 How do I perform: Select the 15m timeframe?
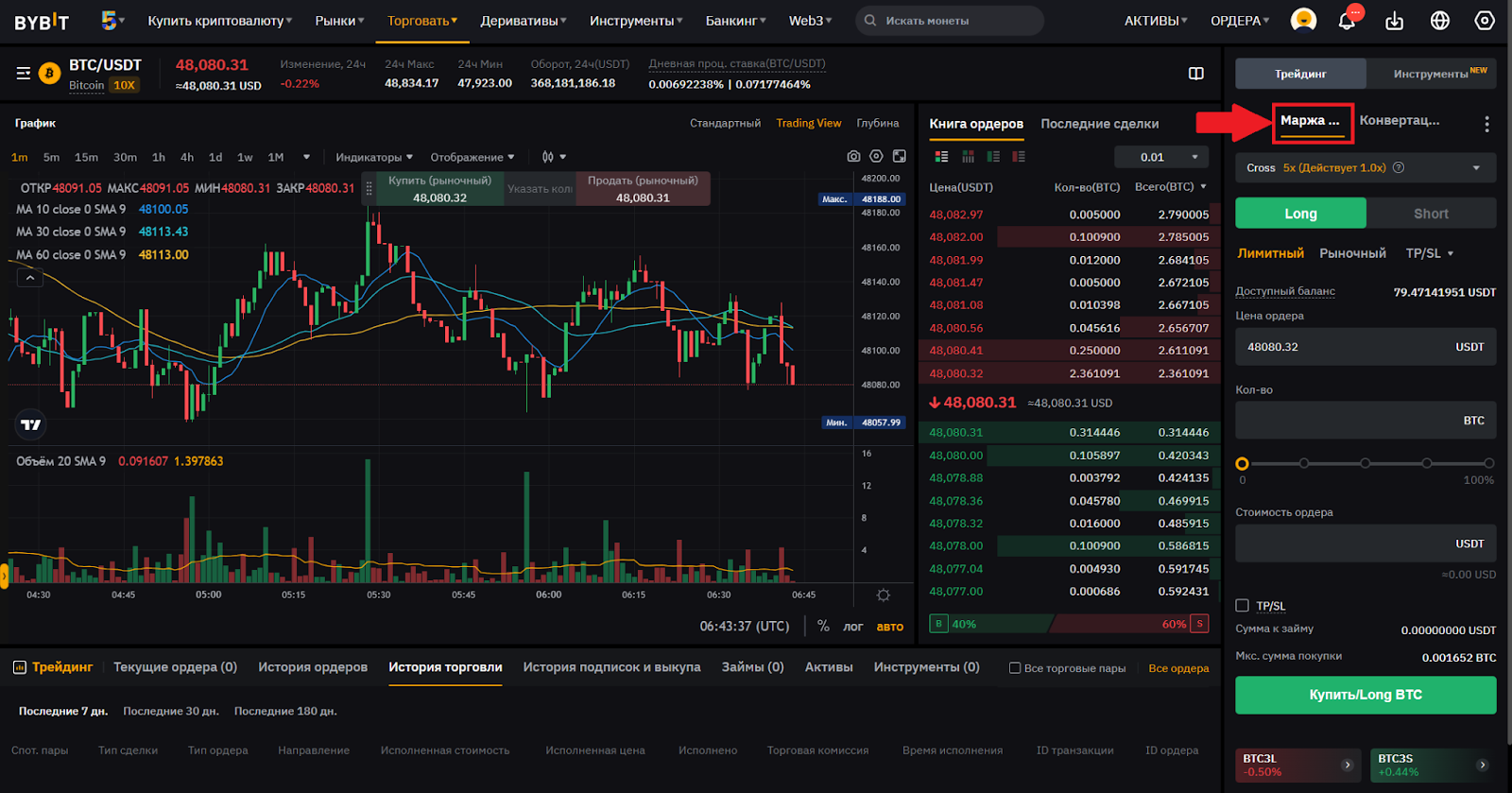tap(86, 157)
